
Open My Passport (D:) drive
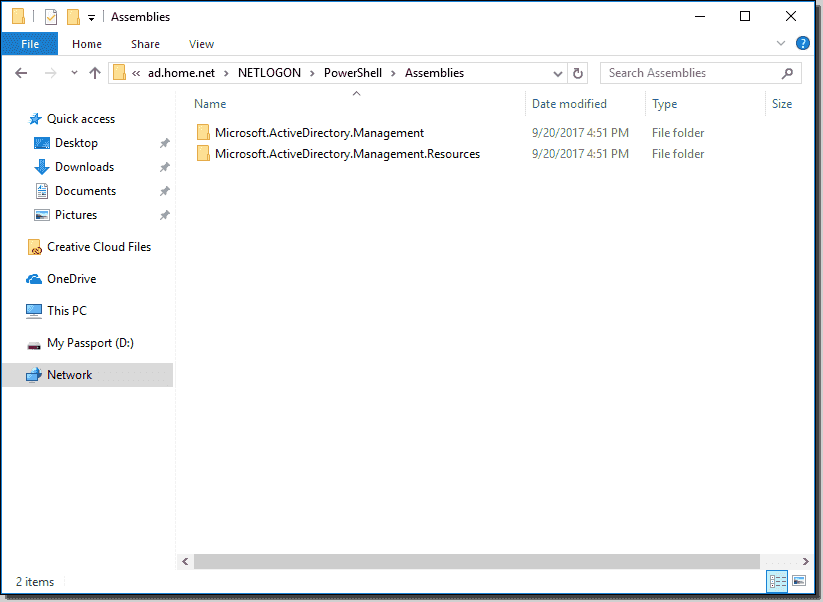point(90,343)
